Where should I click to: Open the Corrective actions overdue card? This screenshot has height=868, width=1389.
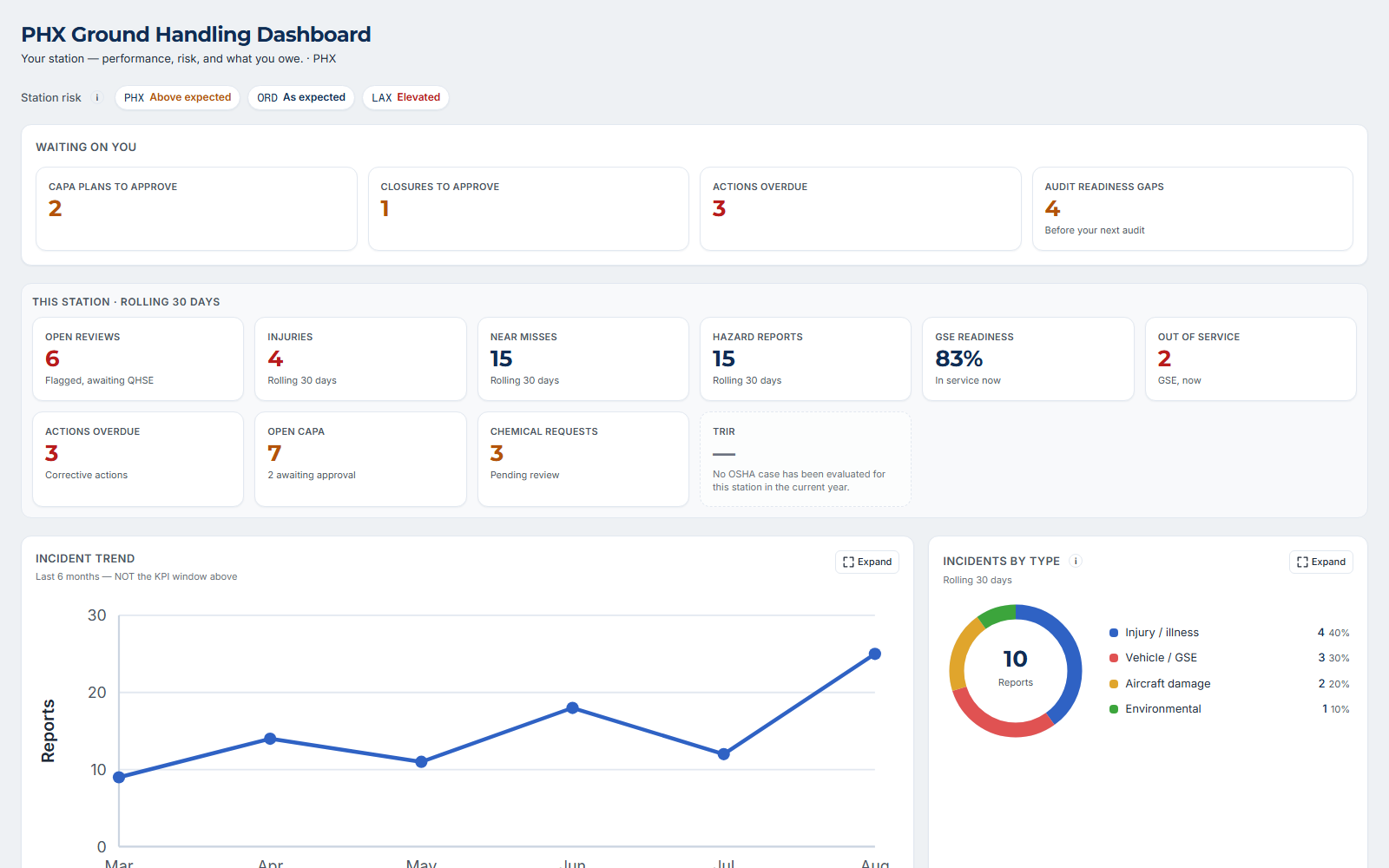tap(138, 459)
